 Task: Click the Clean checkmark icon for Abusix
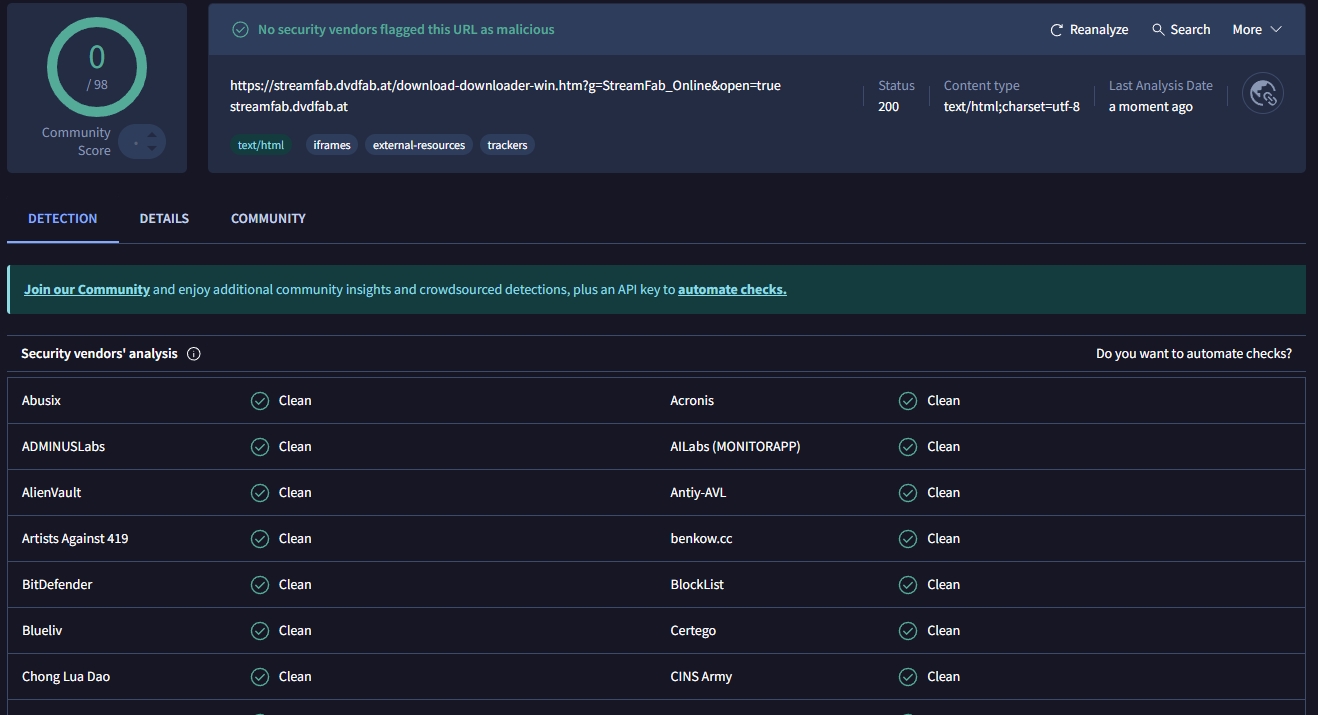[x=260, y=401]
